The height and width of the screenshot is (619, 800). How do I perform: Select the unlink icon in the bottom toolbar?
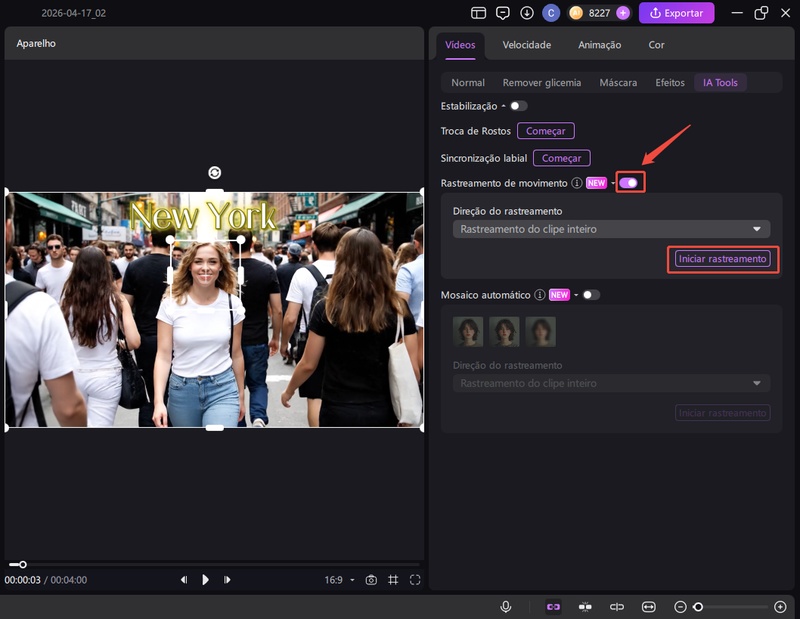click(618, 604)
